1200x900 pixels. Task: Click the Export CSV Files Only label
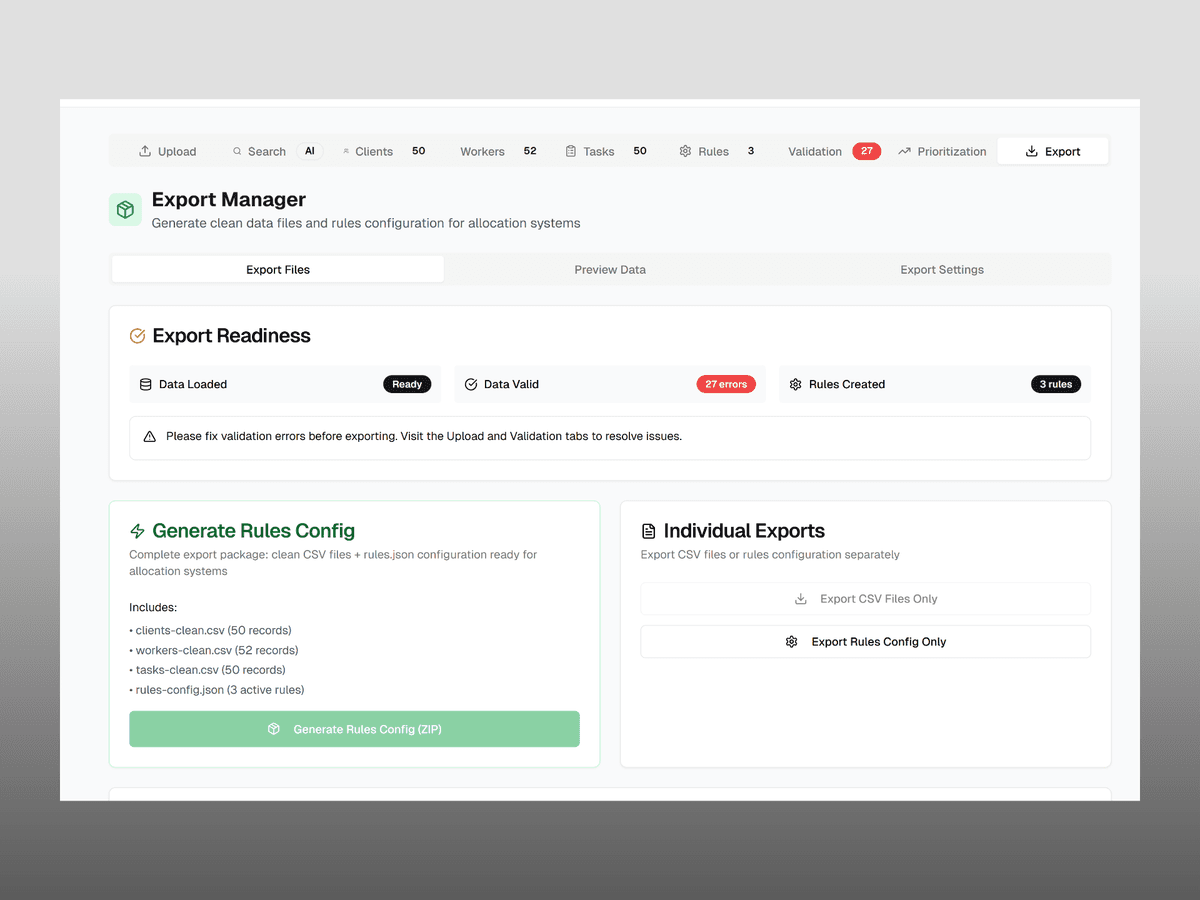click(879, 599)
